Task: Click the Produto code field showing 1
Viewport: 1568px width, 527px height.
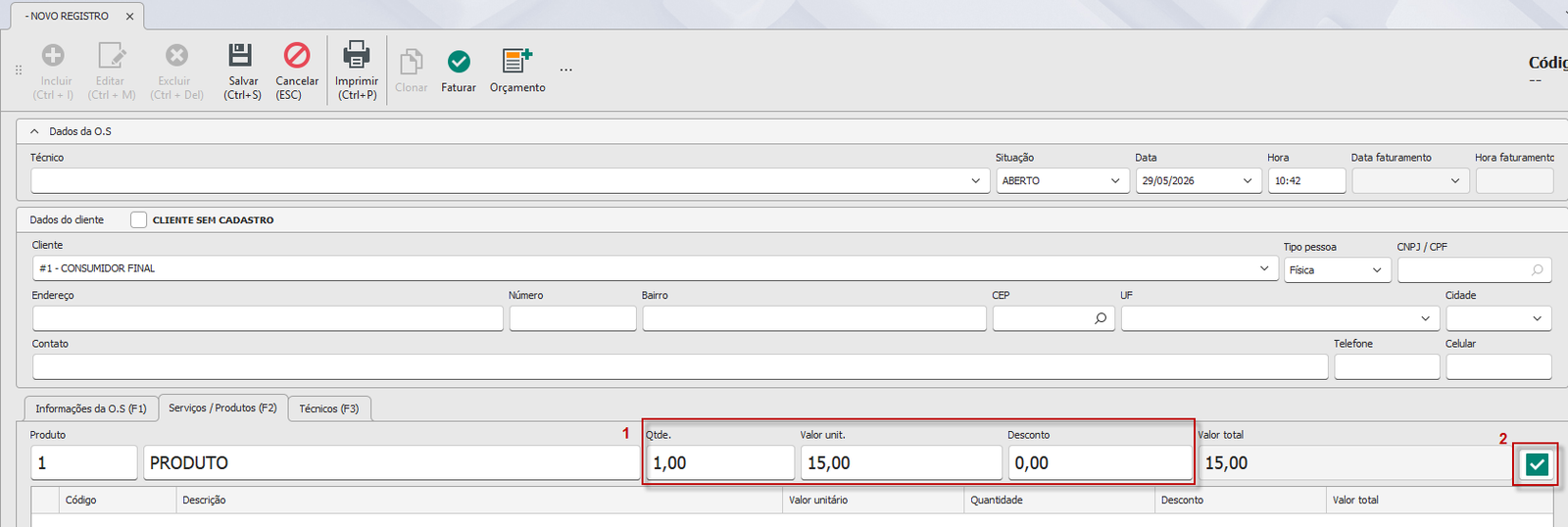Action: pyautogui.click(x=83, y=463)
